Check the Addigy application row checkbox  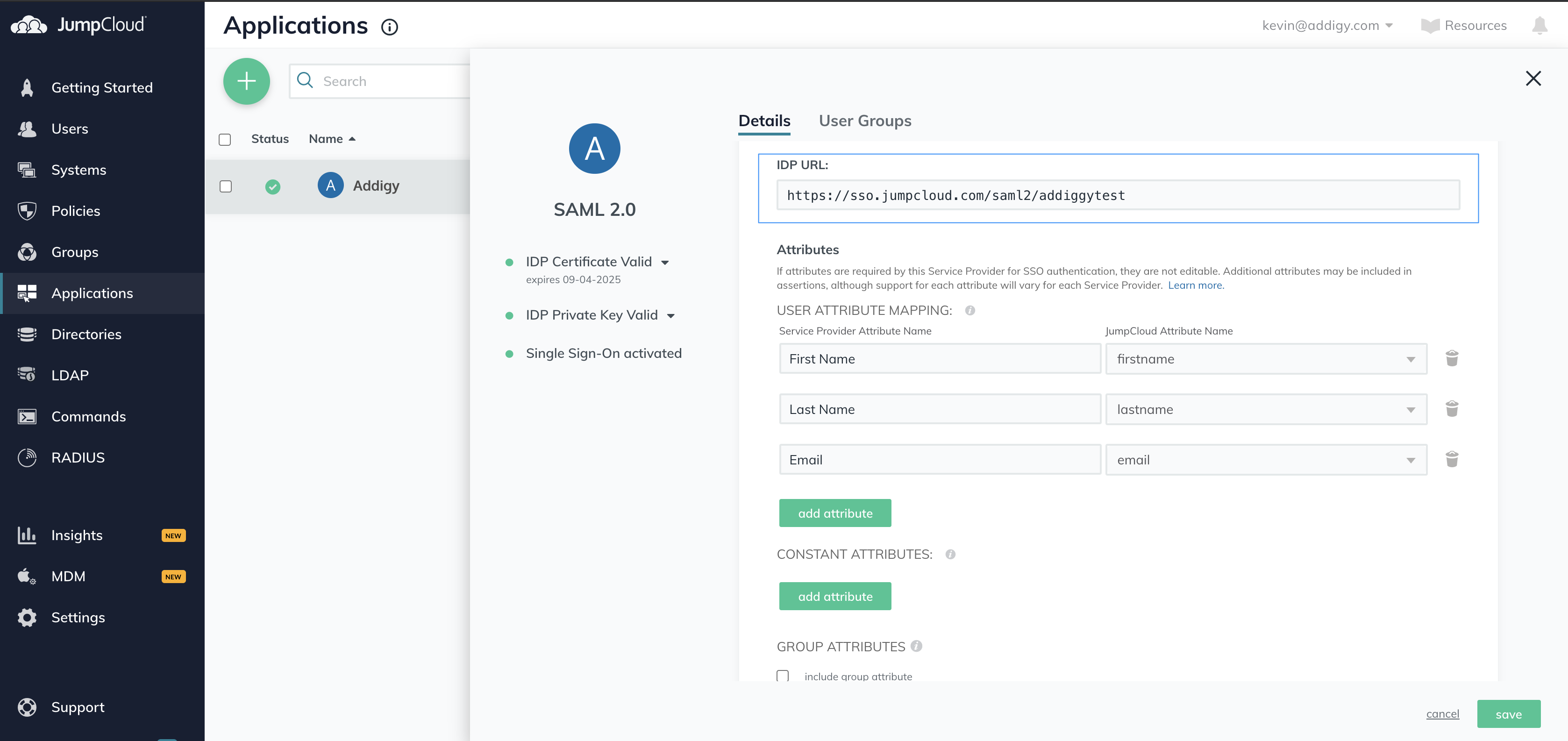[x=225, y=186]
